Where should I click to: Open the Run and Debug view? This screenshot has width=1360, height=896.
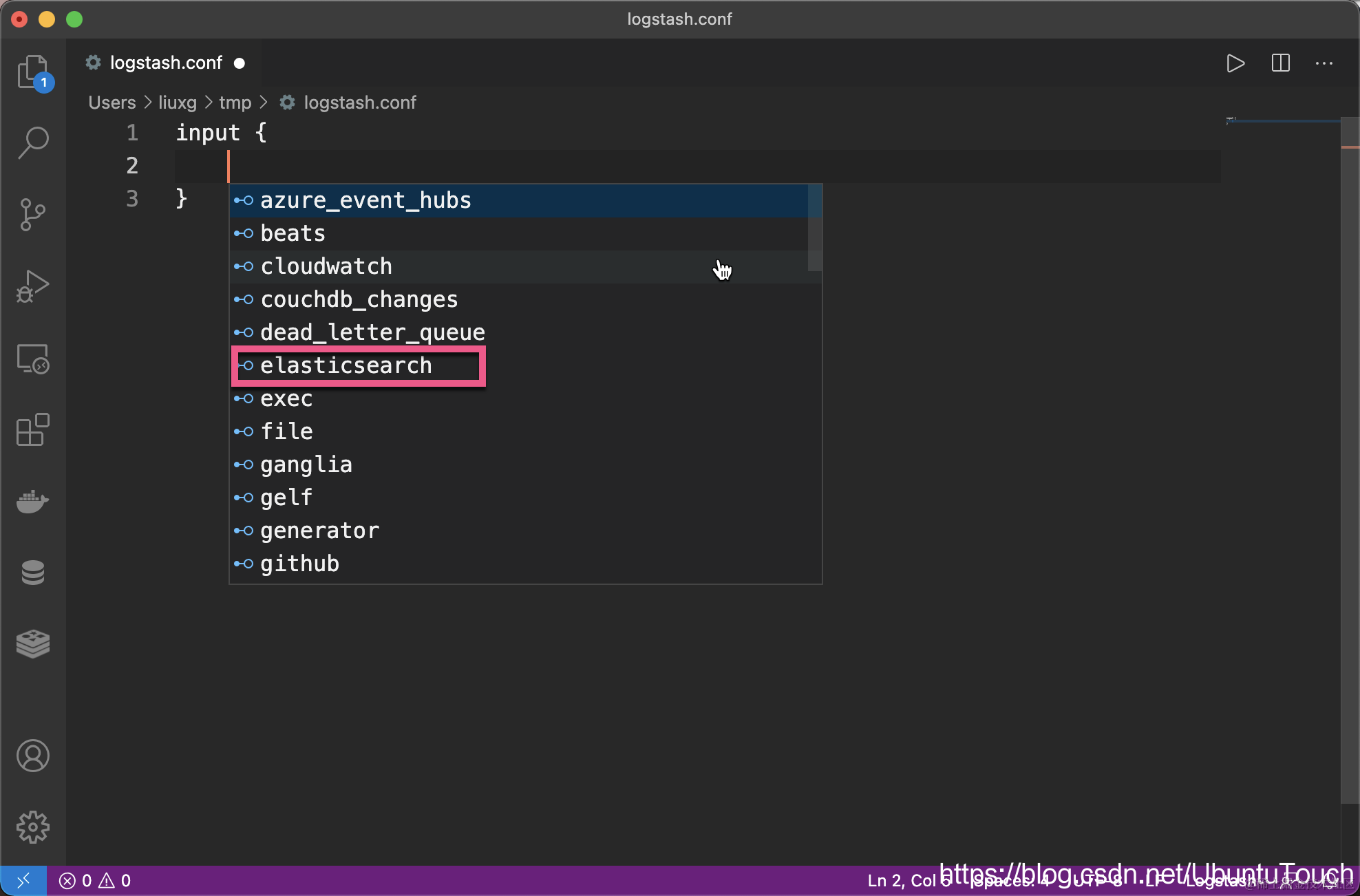pos(32,286)
